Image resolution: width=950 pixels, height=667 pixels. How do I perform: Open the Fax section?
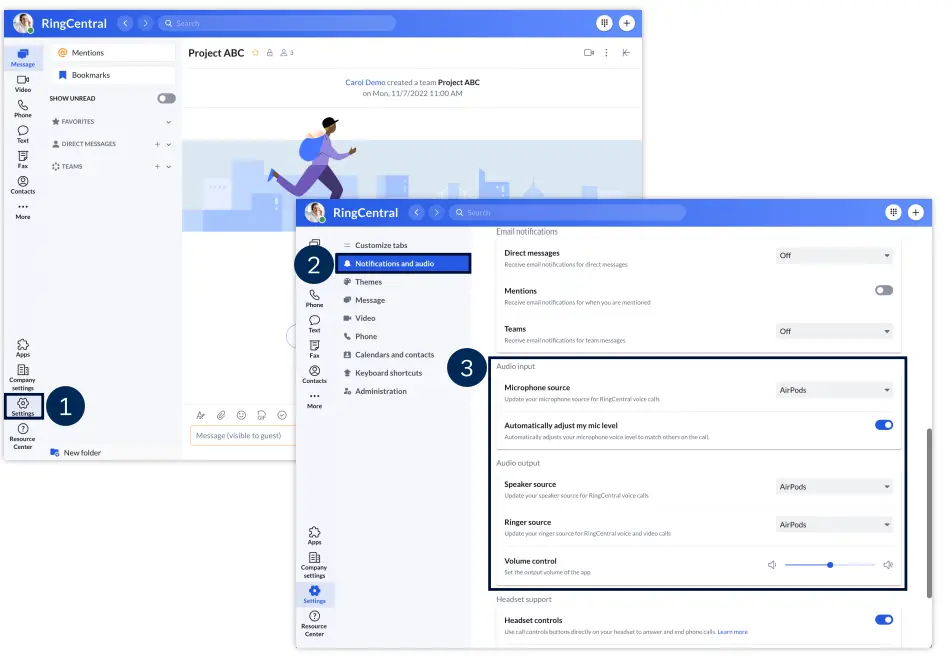click(x=22, y=160)
